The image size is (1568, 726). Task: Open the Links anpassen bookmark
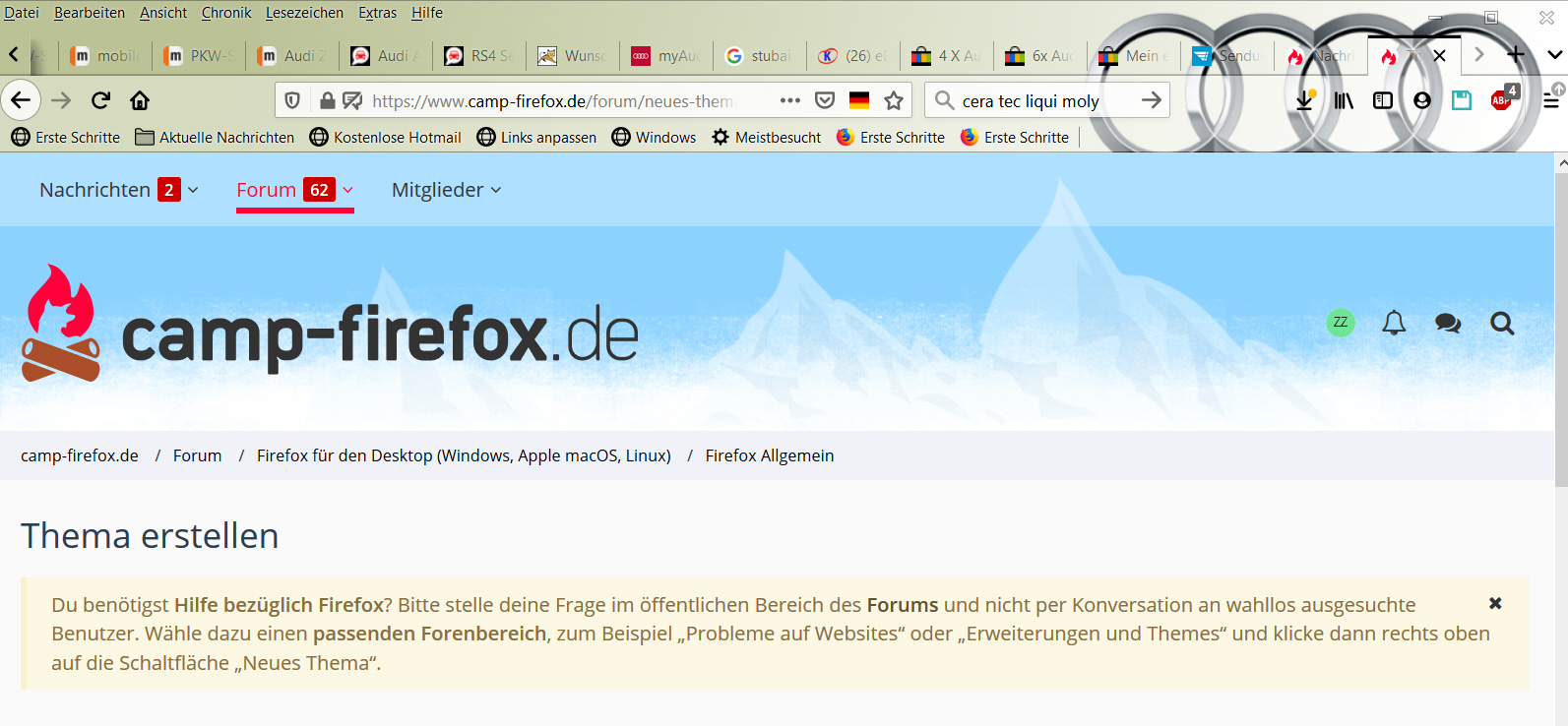click(x=536, y=138)
